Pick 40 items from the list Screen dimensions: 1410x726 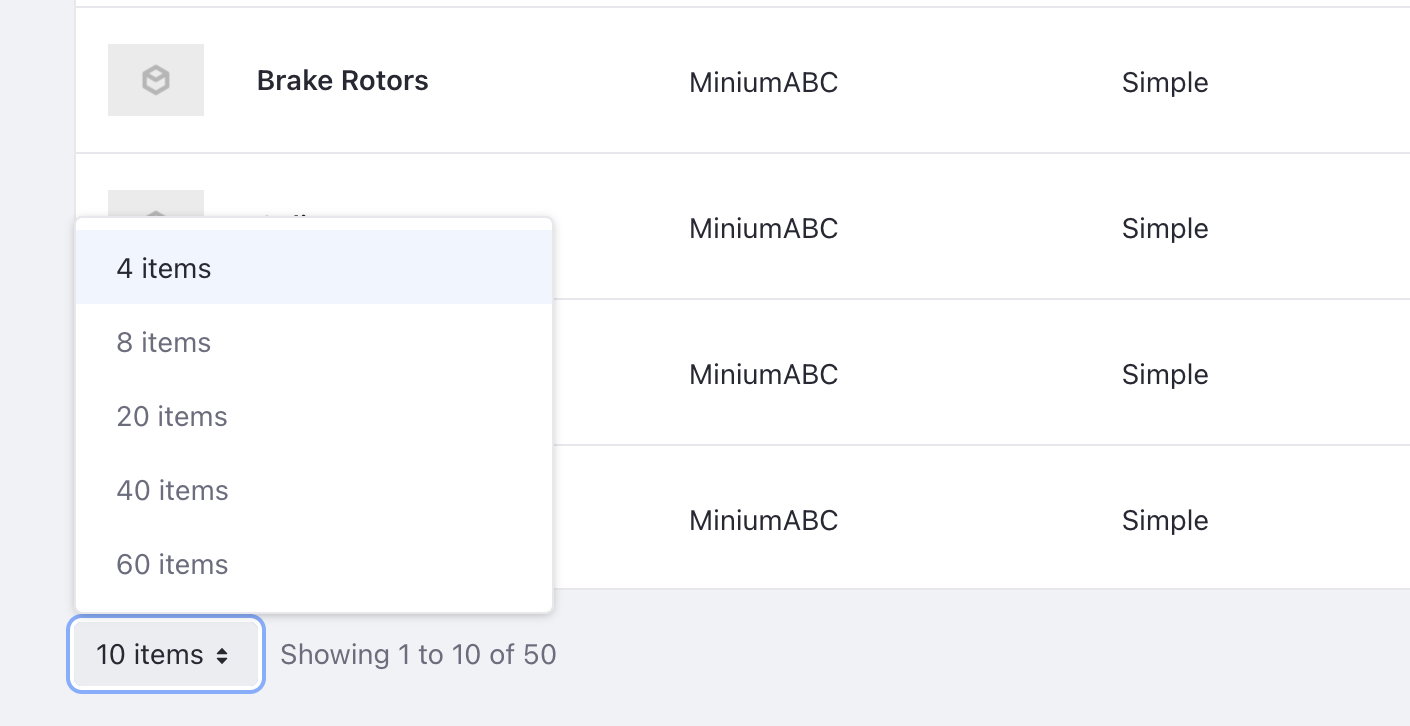pos(314,490)
